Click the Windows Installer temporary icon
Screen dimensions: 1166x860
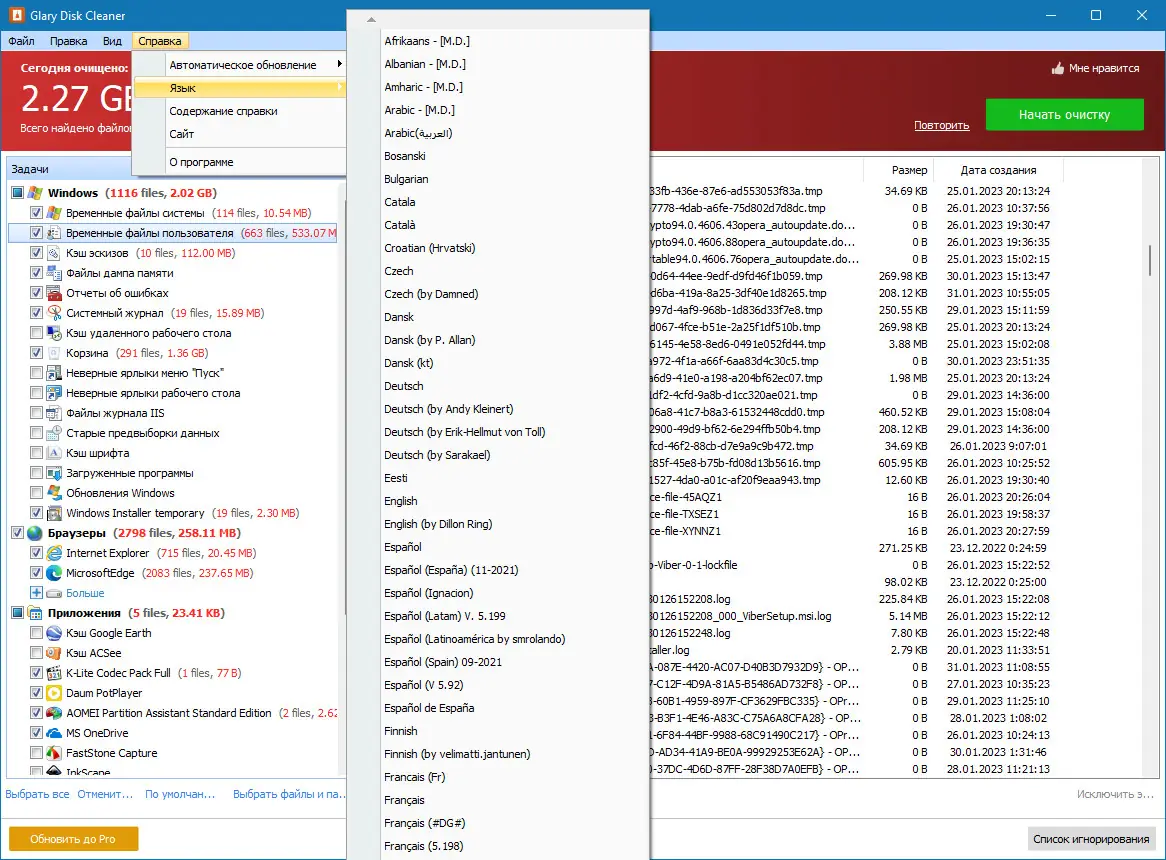point(54,513)
